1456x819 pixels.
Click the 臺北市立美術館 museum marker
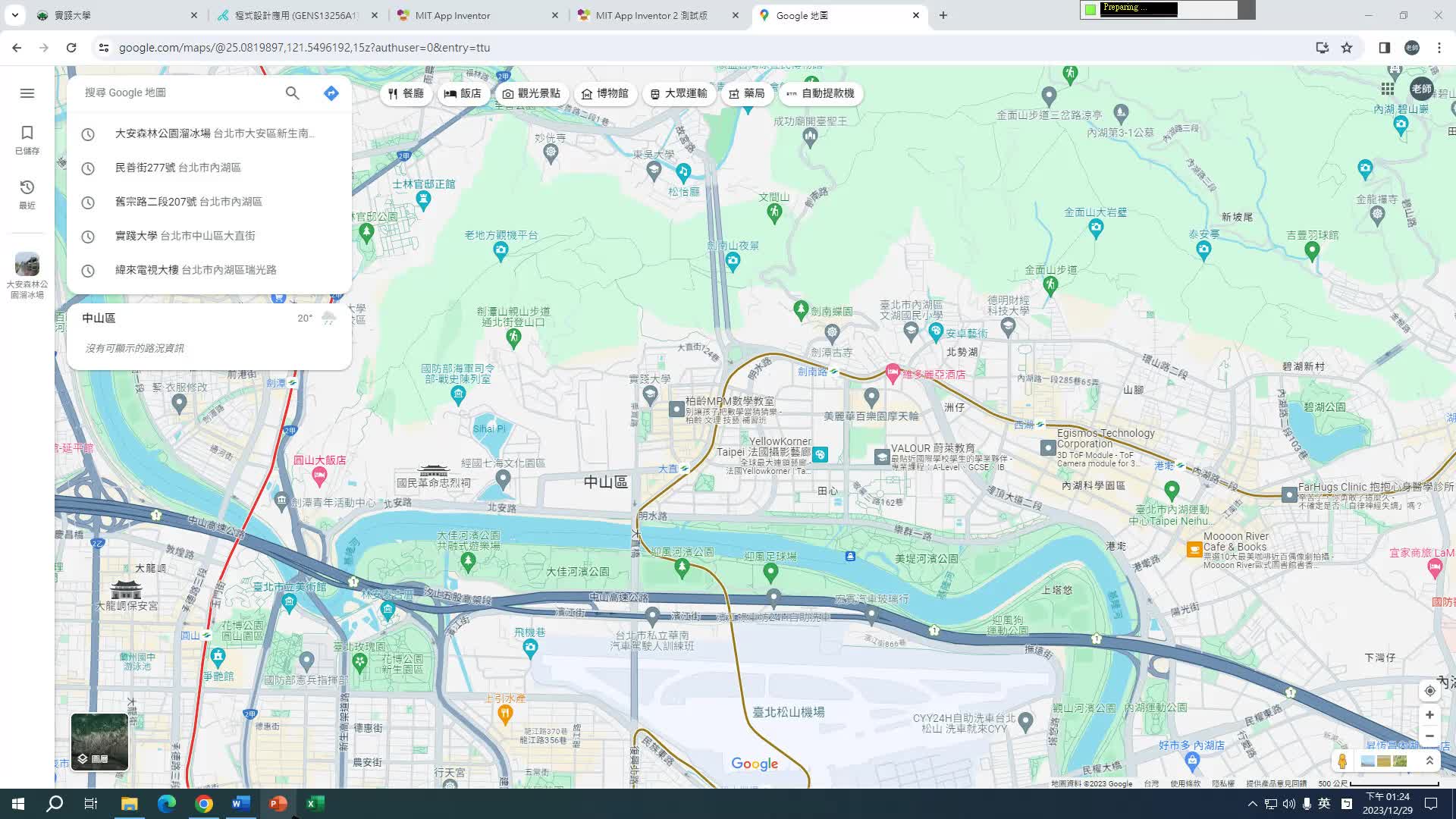[x=288, y=604]
